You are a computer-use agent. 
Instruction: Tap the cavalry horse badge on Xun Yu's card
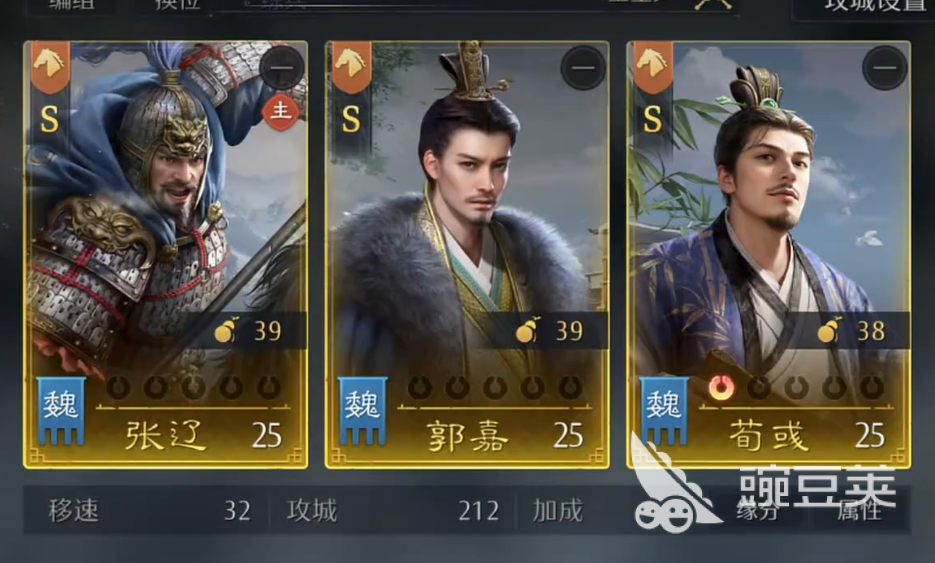pos(654,67)
